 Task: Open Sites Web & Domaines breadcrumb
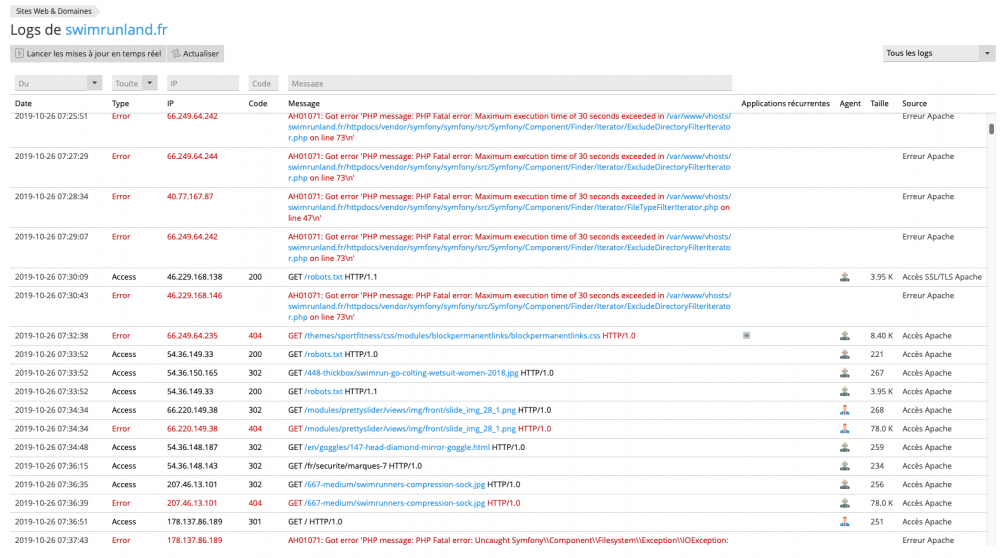(54, 11)
